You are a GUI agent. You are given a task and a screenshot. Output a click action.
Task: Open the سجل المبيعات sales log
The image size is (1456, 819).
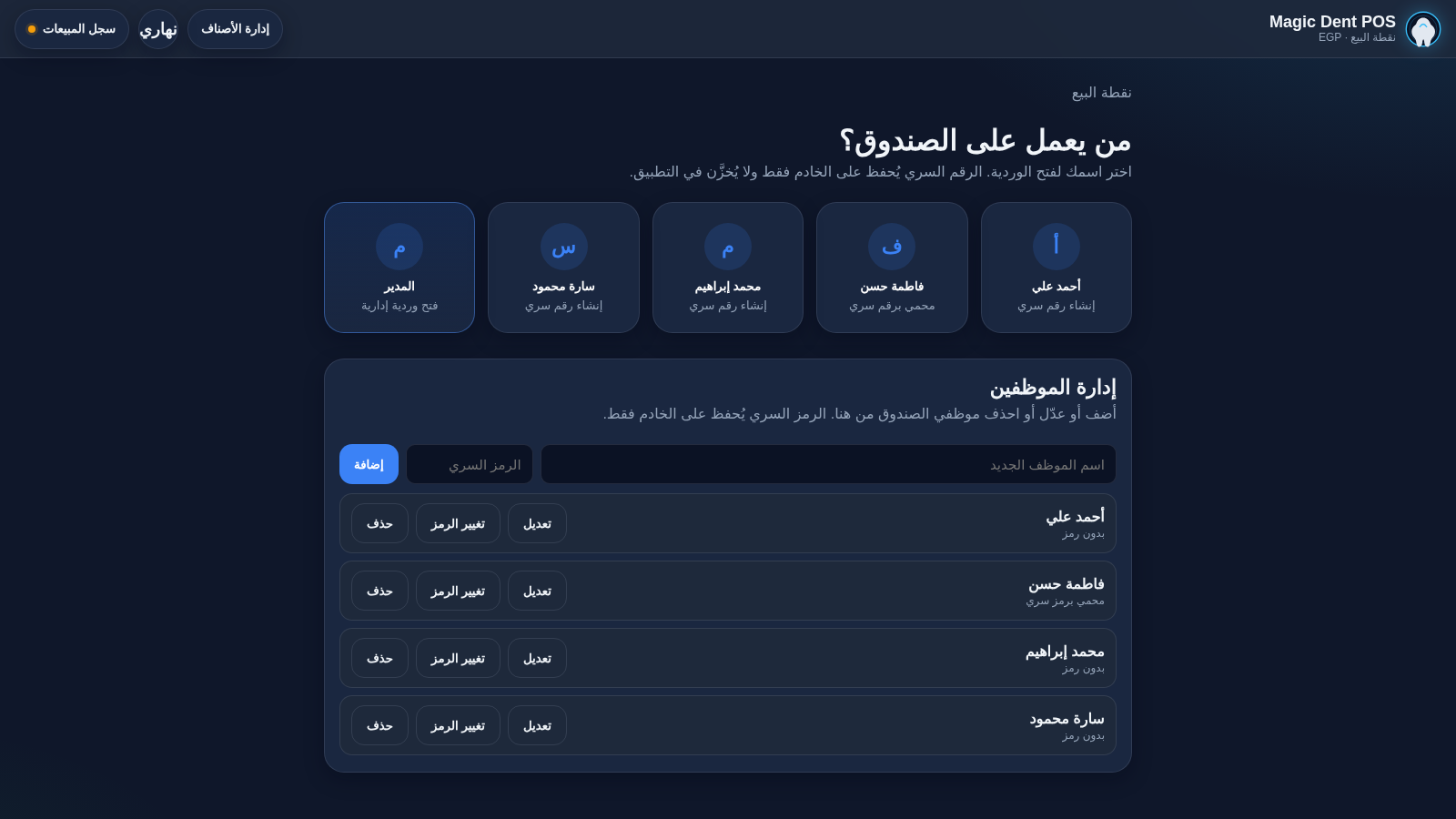(x=72, y=29)
